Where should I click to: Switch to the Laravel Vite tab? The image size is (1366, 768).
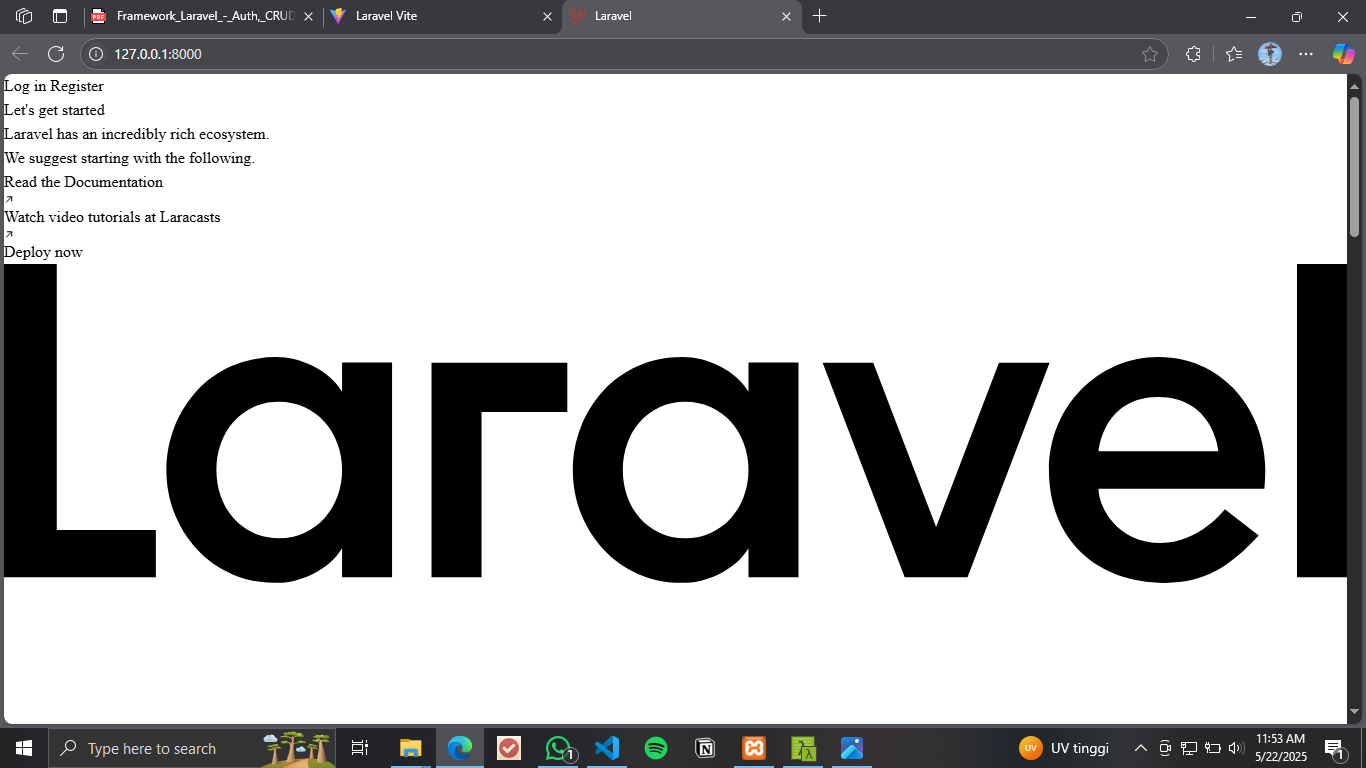(x=440, y=16)
